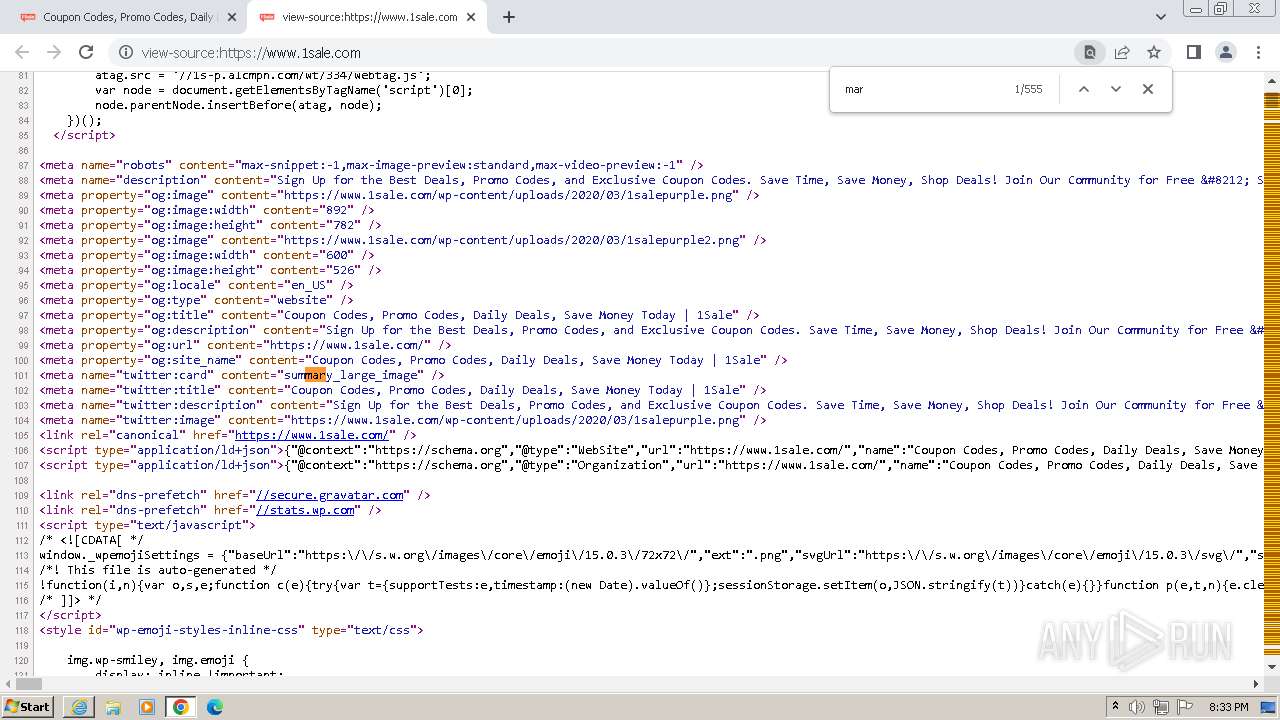Viewport: 1280px width, 720px height.
Task: Click the horizontal scrollbar left arrow
Action: tap(6, 684)
